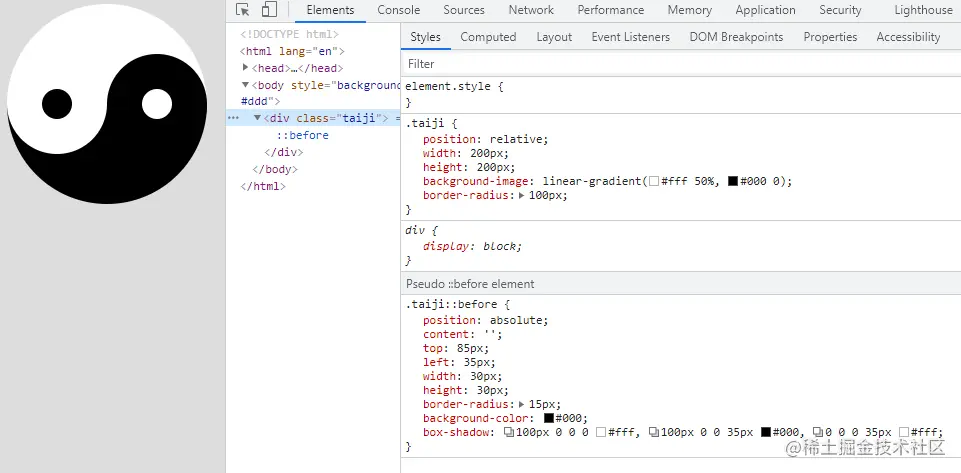Image resolution: width=961 pixels, height=473 pixels.
Task: Open the DOM Breakpoints sidebar tab
Action: [736, 37]
